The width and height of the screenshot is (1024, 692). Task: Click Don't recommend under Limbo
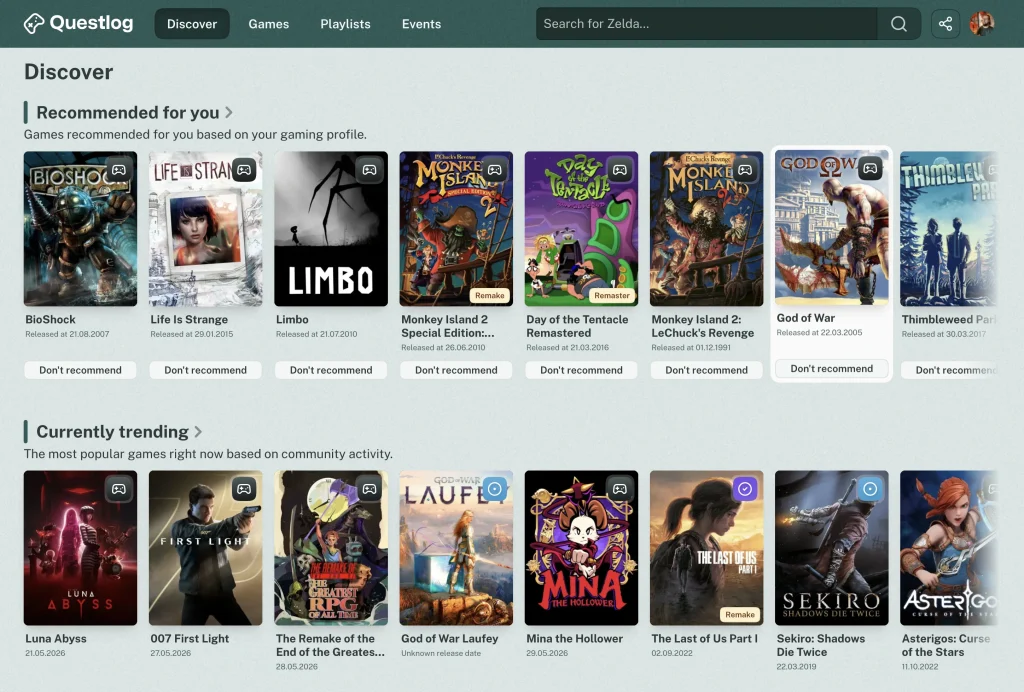(x=331, y=370)
